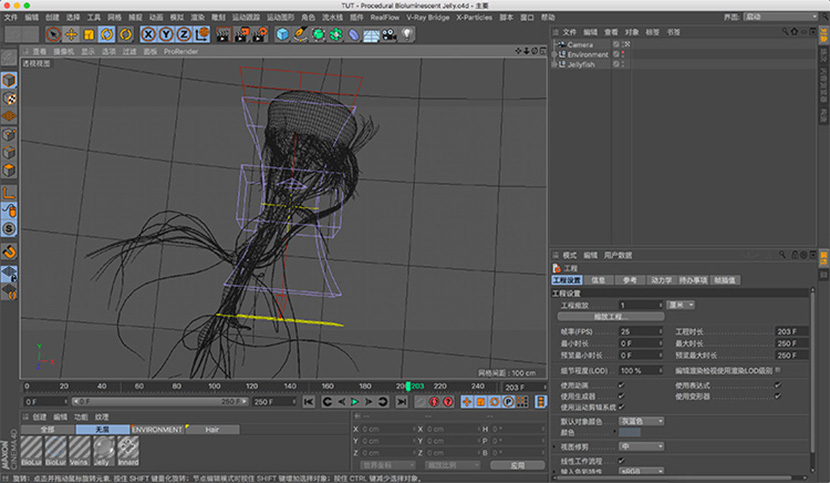Click the Cube primitive icon

click(x=282, y=34)
